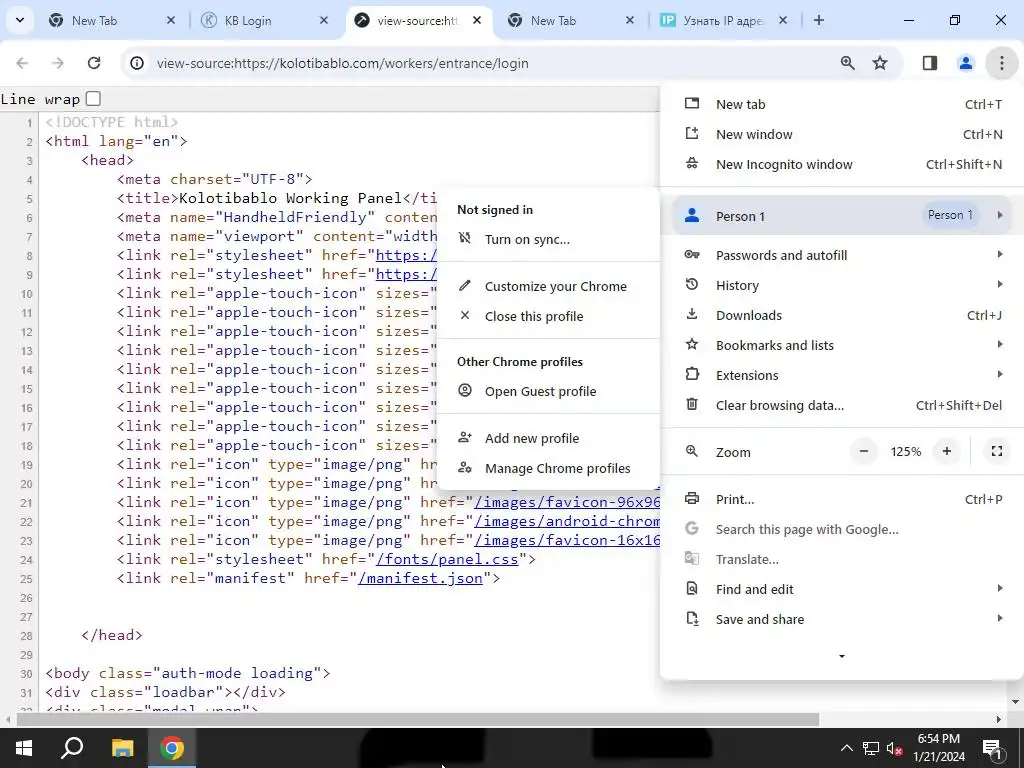Click Translate menu entry

click(x=842, y=560)
